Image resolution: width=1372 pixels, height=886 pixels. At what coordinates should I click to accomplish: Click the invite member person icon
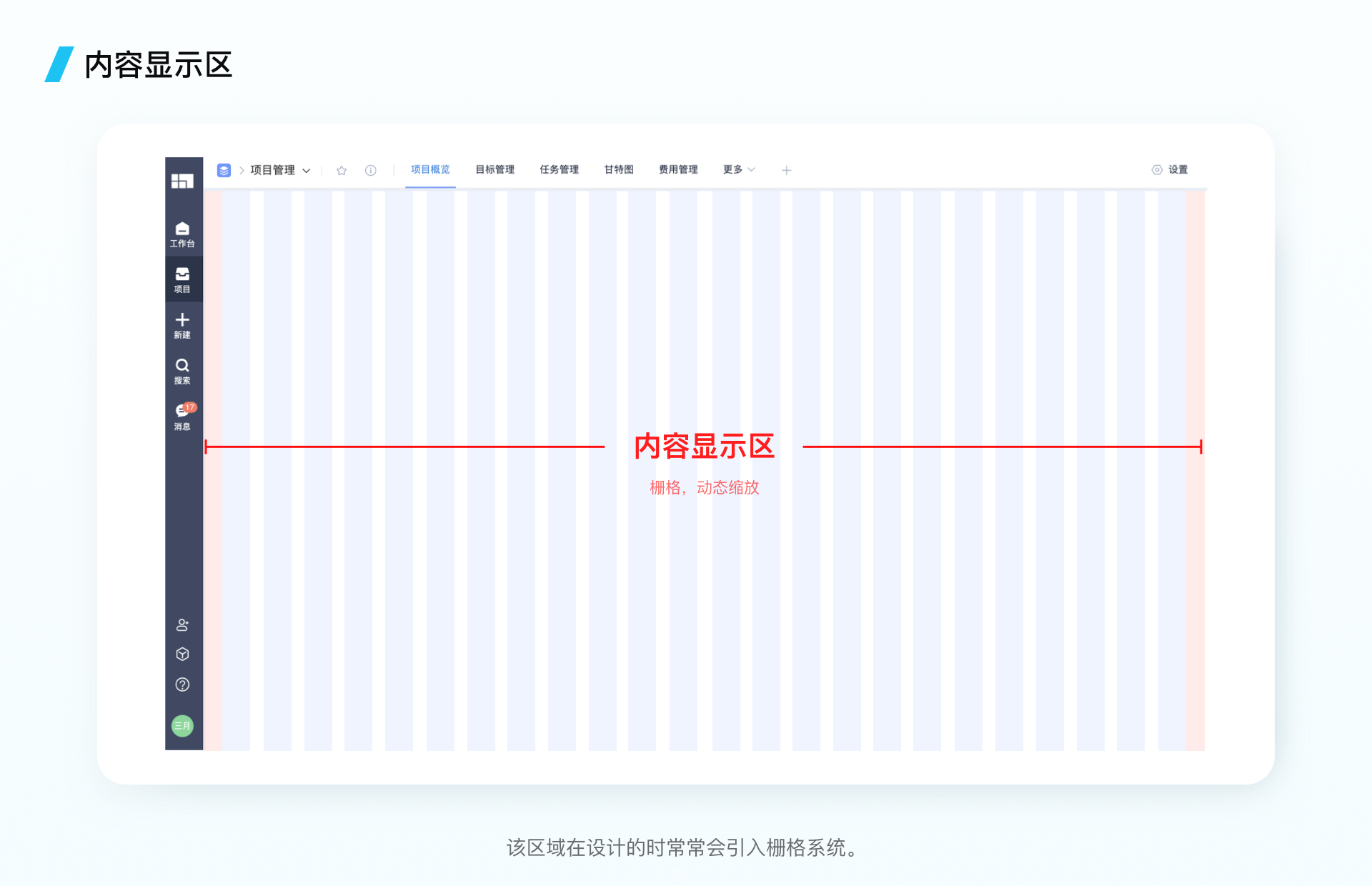182,625
